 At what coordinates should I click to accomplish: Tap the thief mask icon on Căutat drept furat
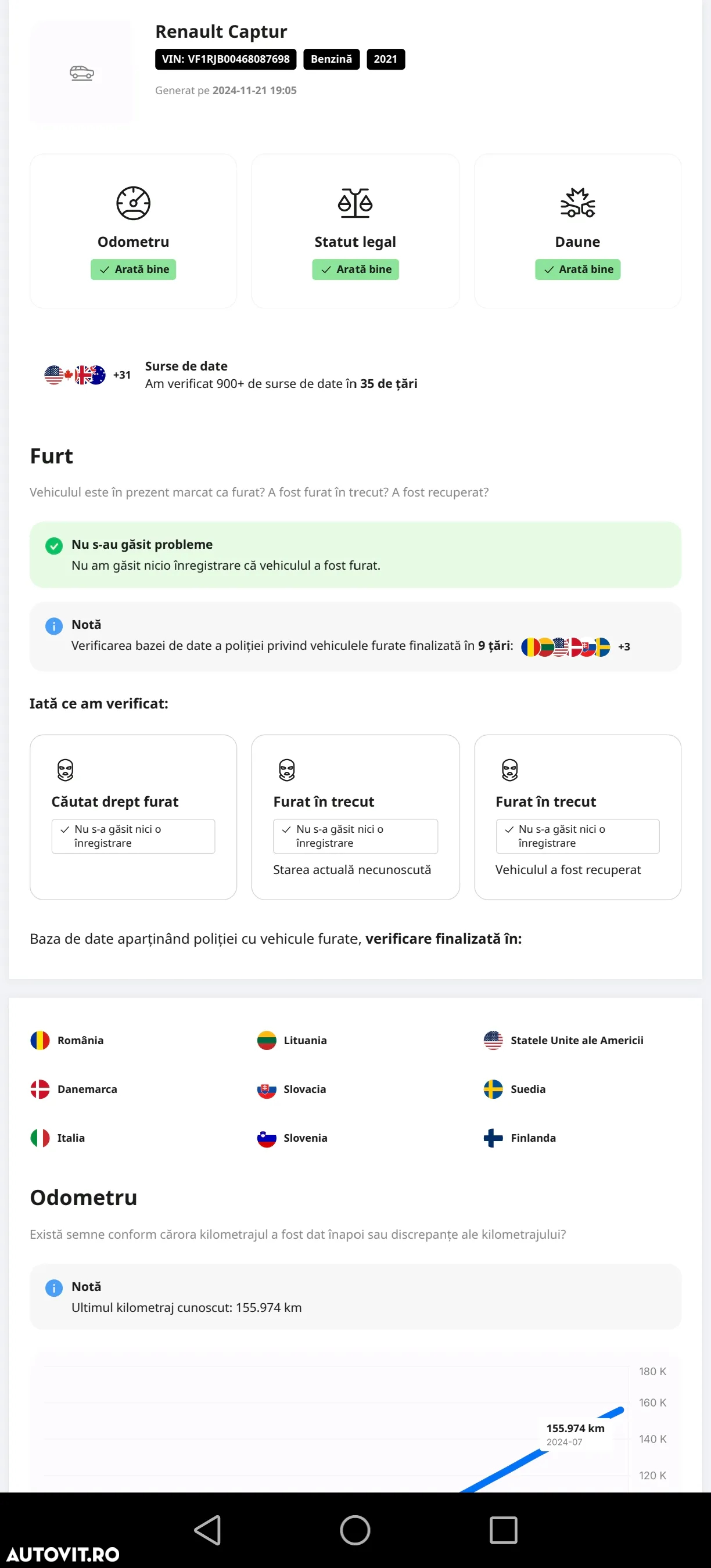click(65, 770)
